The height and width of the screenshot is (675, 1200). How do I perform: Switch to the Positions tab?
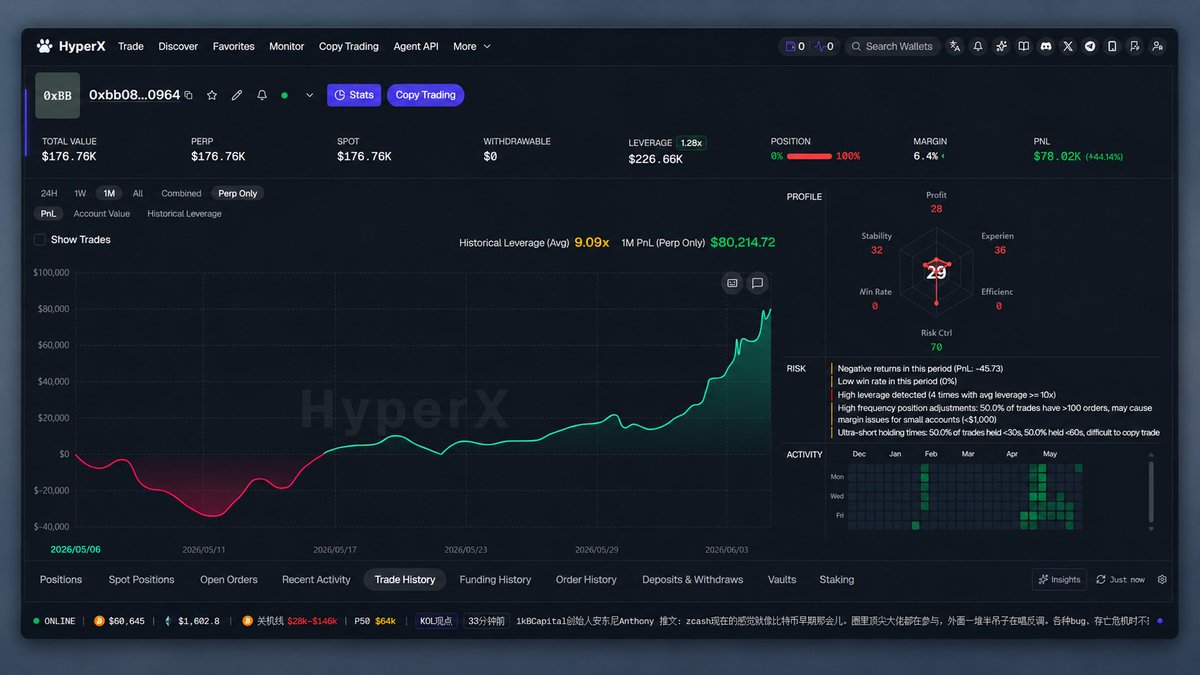61,579
